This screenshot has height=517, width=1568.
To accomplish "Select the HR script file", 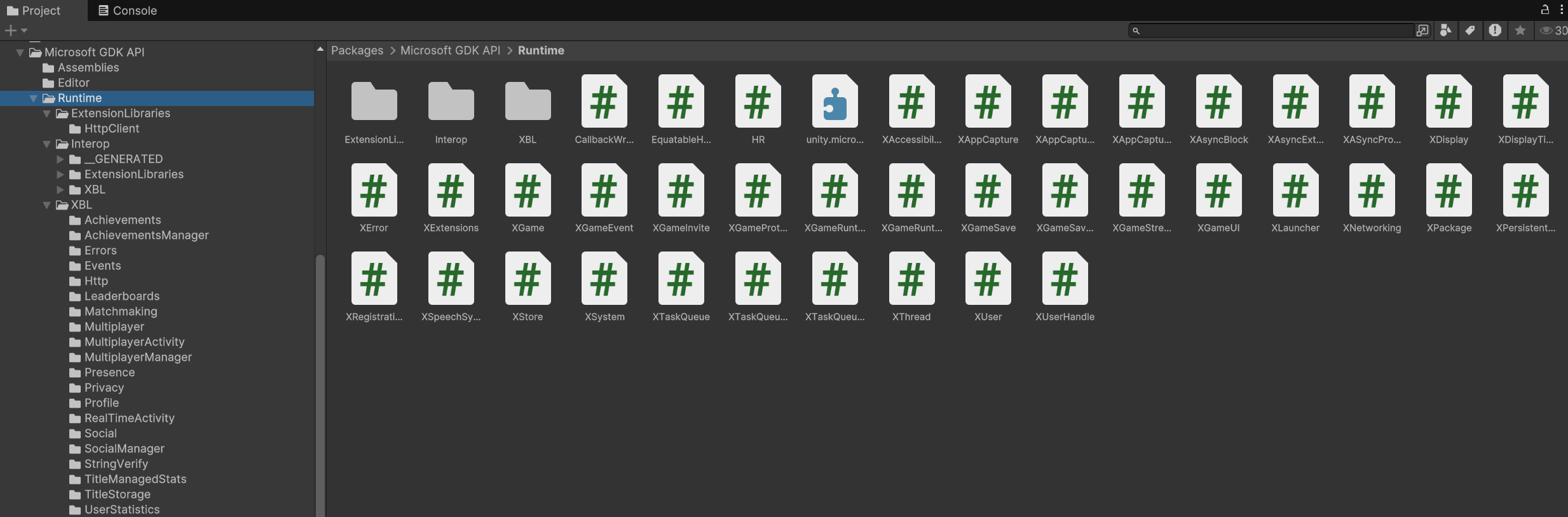I will tap(758, 109).
